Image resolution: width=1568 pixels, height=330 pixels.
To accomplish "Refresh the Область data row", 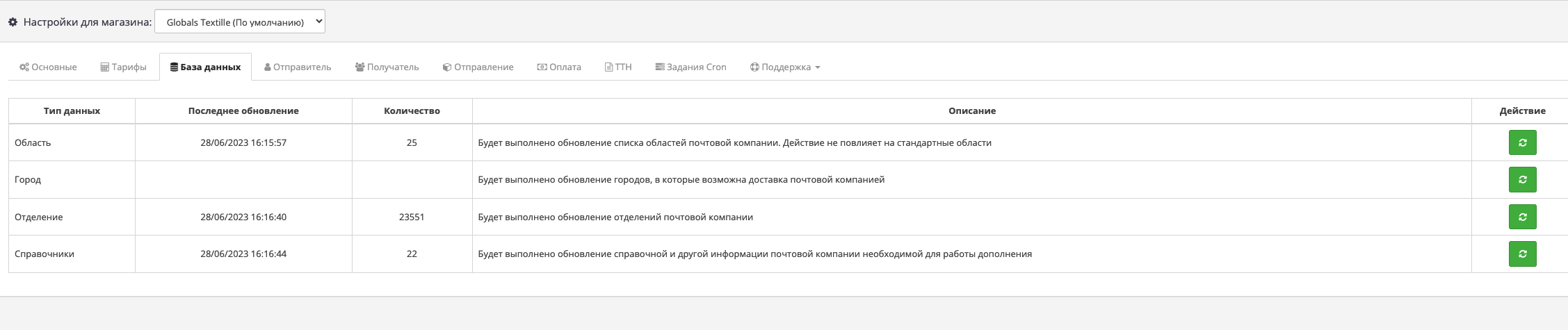I will tap(1522, 142).
